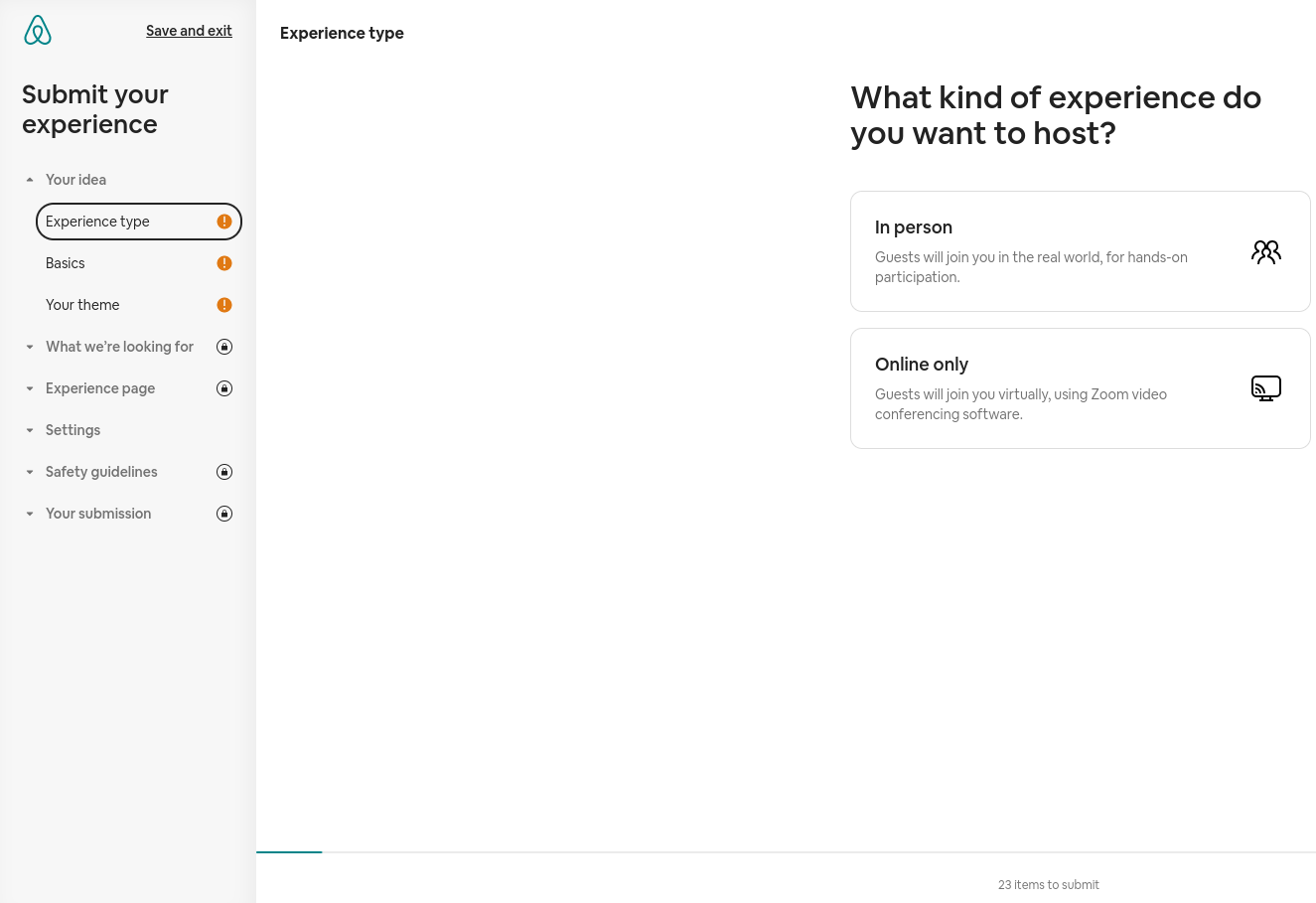Click lock icon next to Your submission

(x=224, y=514)
